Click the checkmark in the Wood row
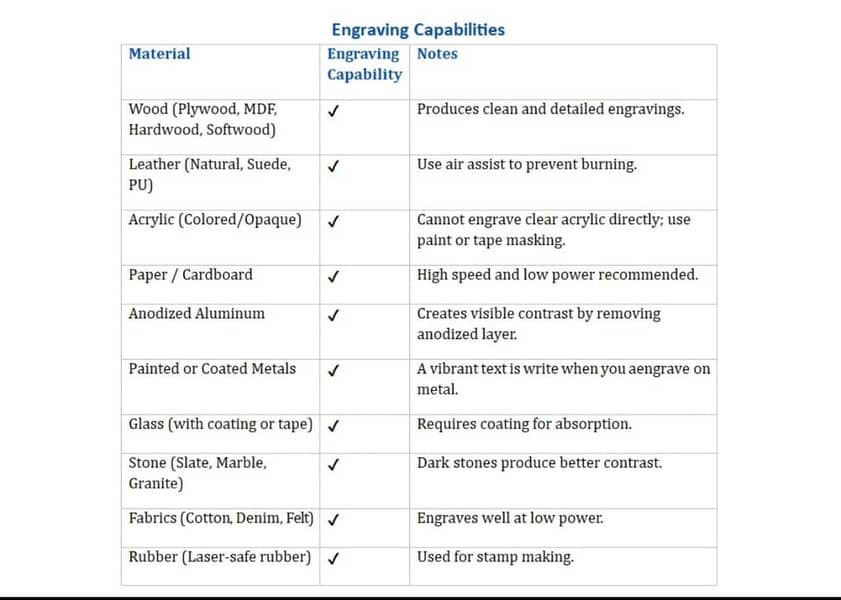This screenshot has height=600, width=841. 333,110
